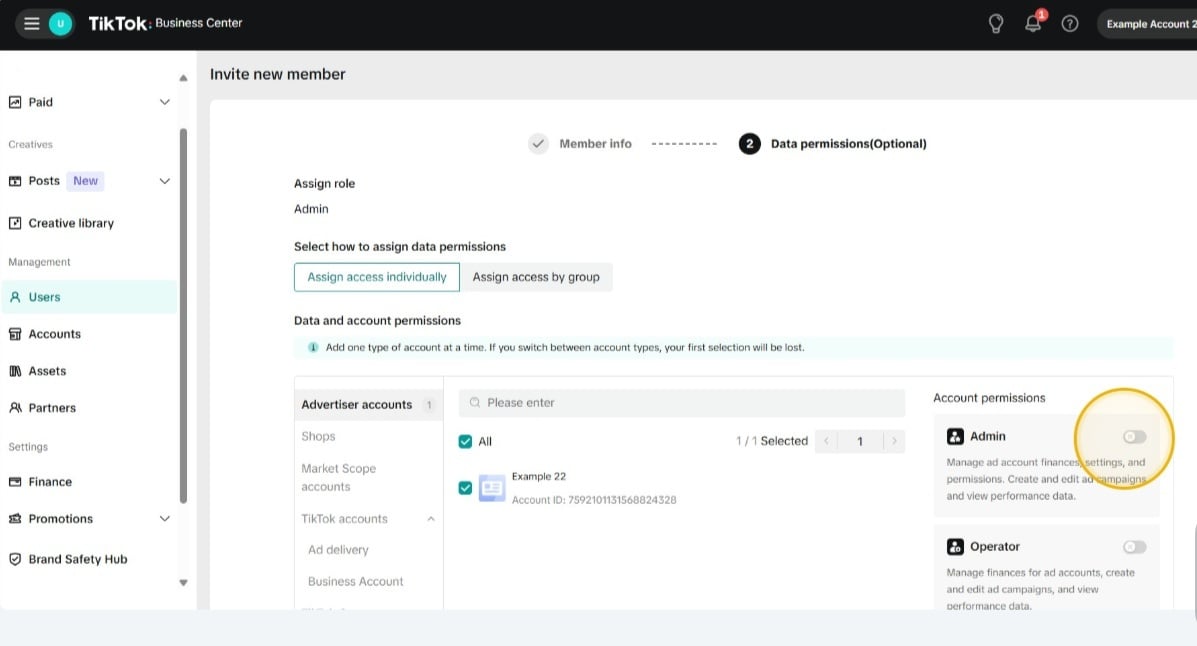This screenshot has height=646, width=1197.
Task: Enable the Admin account permission toggle
Action: coord(1134,437)
